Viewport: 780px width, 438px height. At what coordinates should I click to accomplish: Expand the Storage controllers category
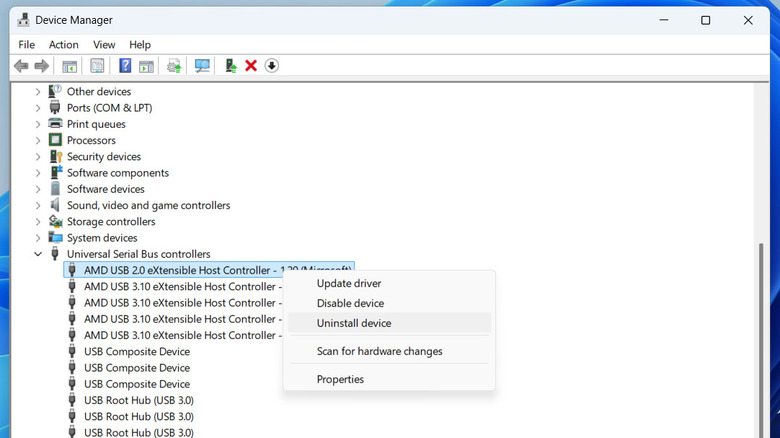pos(38,222)
